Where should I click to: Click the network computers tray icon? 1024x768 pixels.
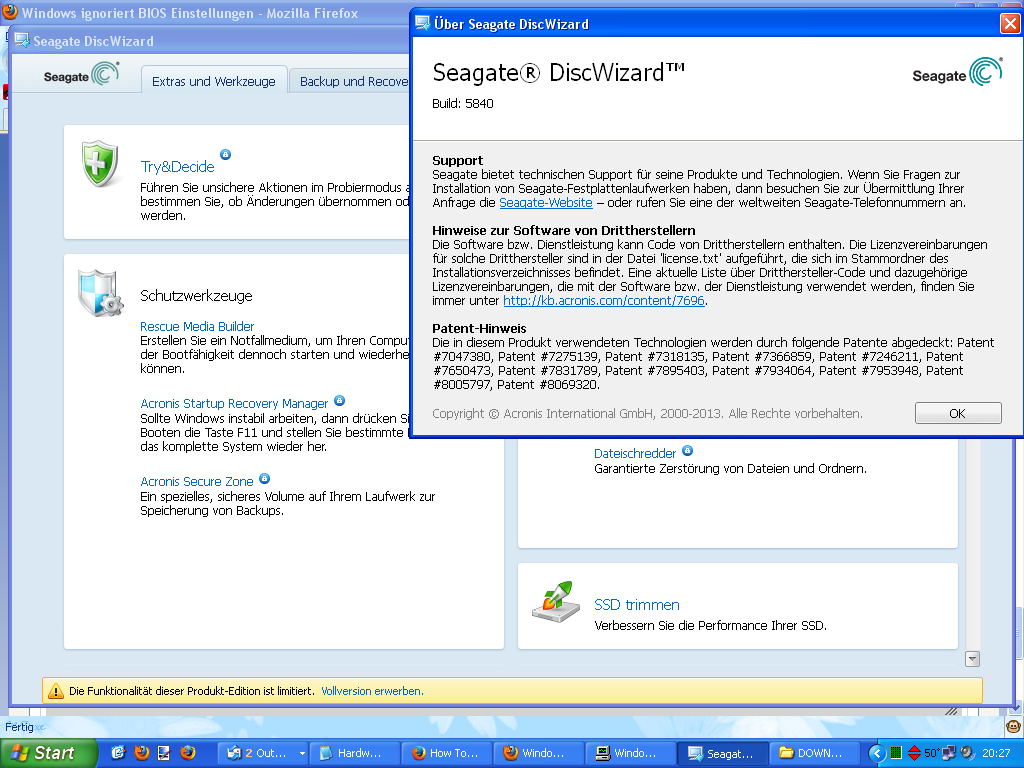click(949, 753)
